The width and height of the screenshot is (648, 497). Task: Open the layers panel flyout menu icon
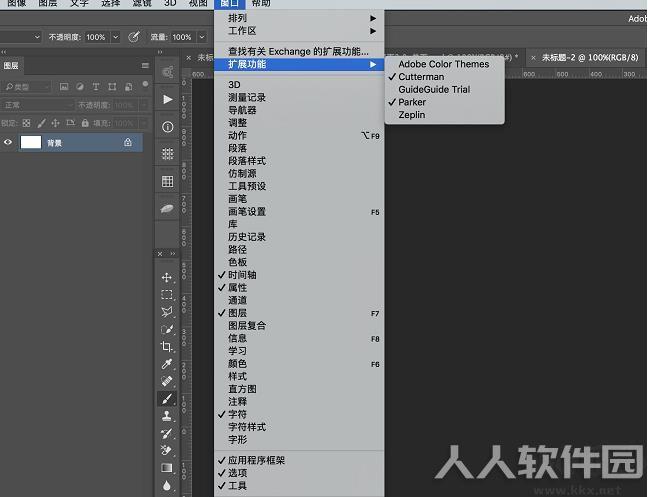pyautogui.click(x=145, y=65)
